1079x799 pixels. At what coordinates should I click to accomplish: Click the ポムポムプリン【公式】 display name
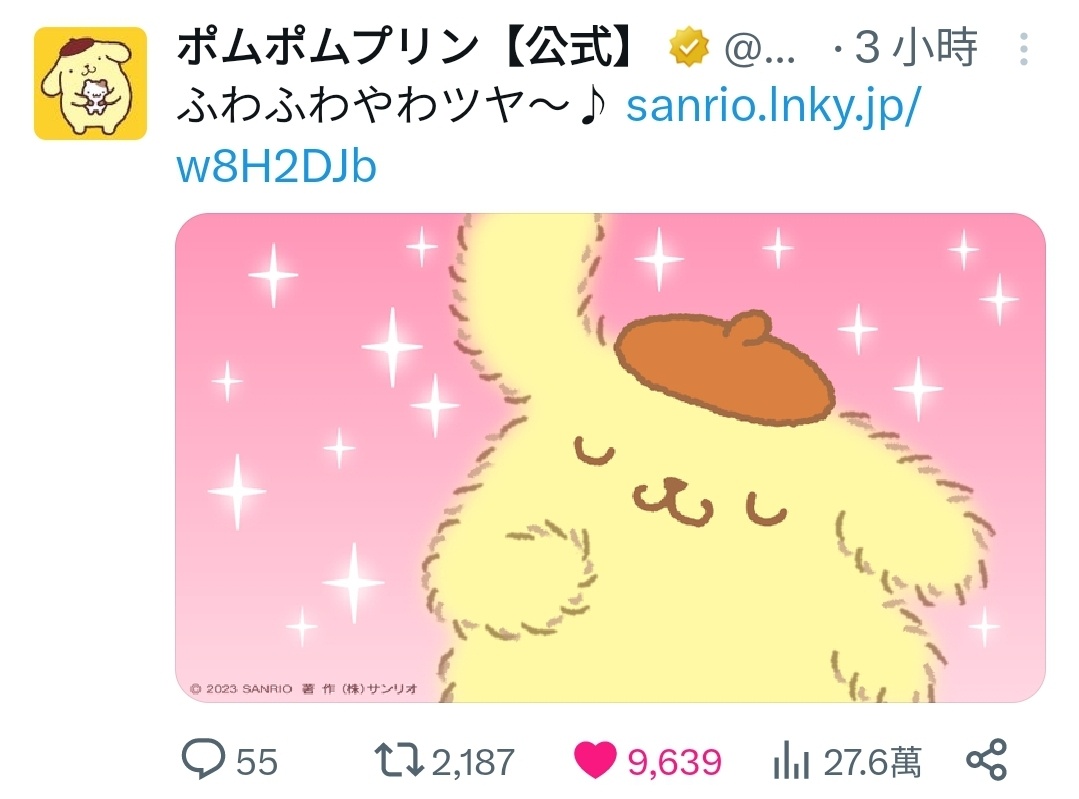pos(406,47)
